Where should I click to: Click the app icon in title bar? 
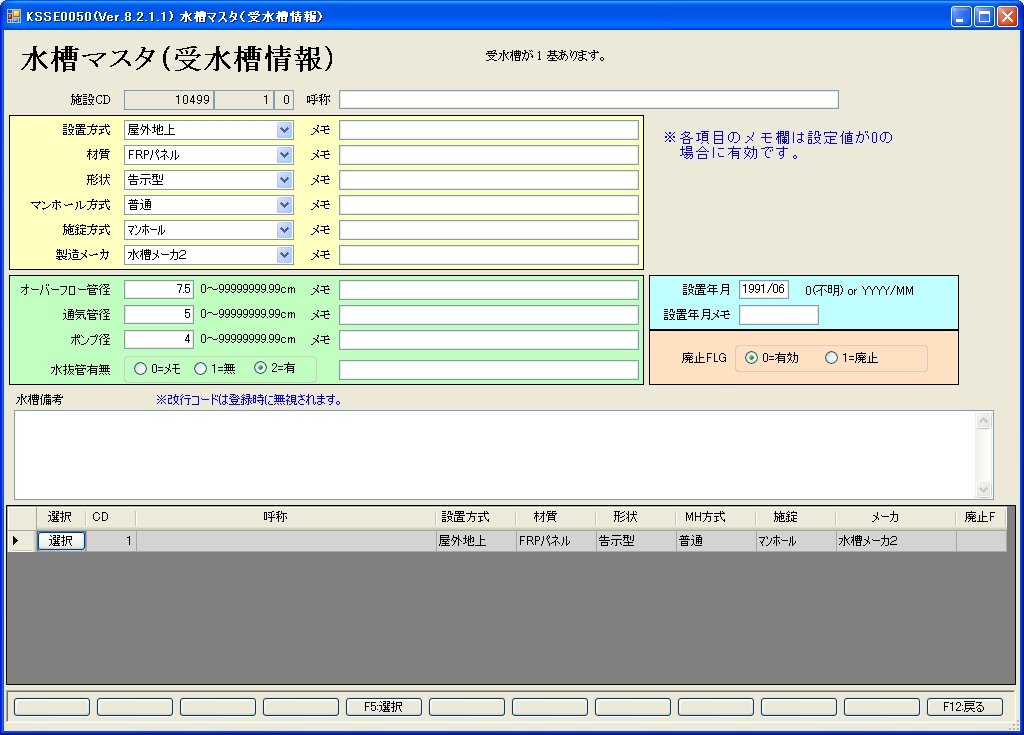[x=13, y=16]
